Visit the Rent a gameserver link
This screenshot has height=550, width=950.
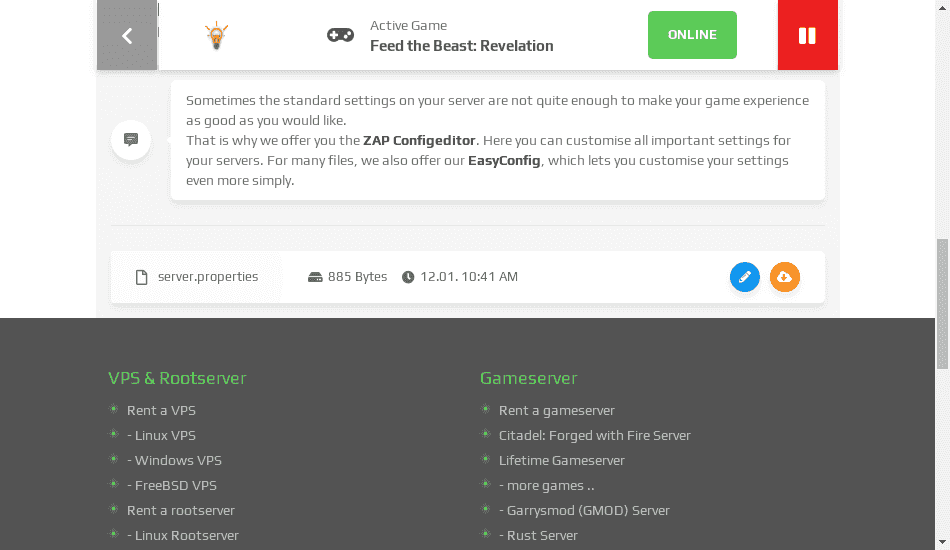[557, 410]
